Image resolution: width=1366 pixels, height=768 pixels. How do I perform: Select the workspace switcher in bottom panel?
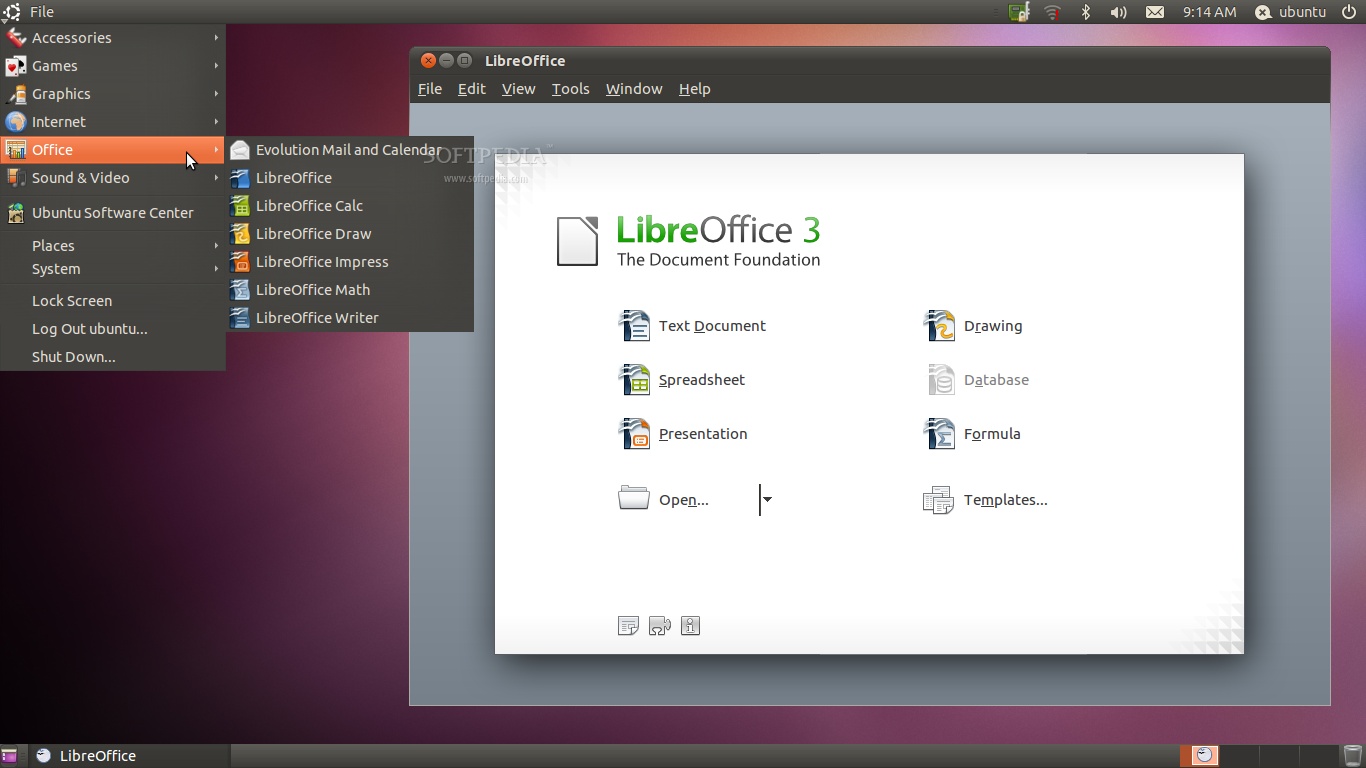(1260, 756)
